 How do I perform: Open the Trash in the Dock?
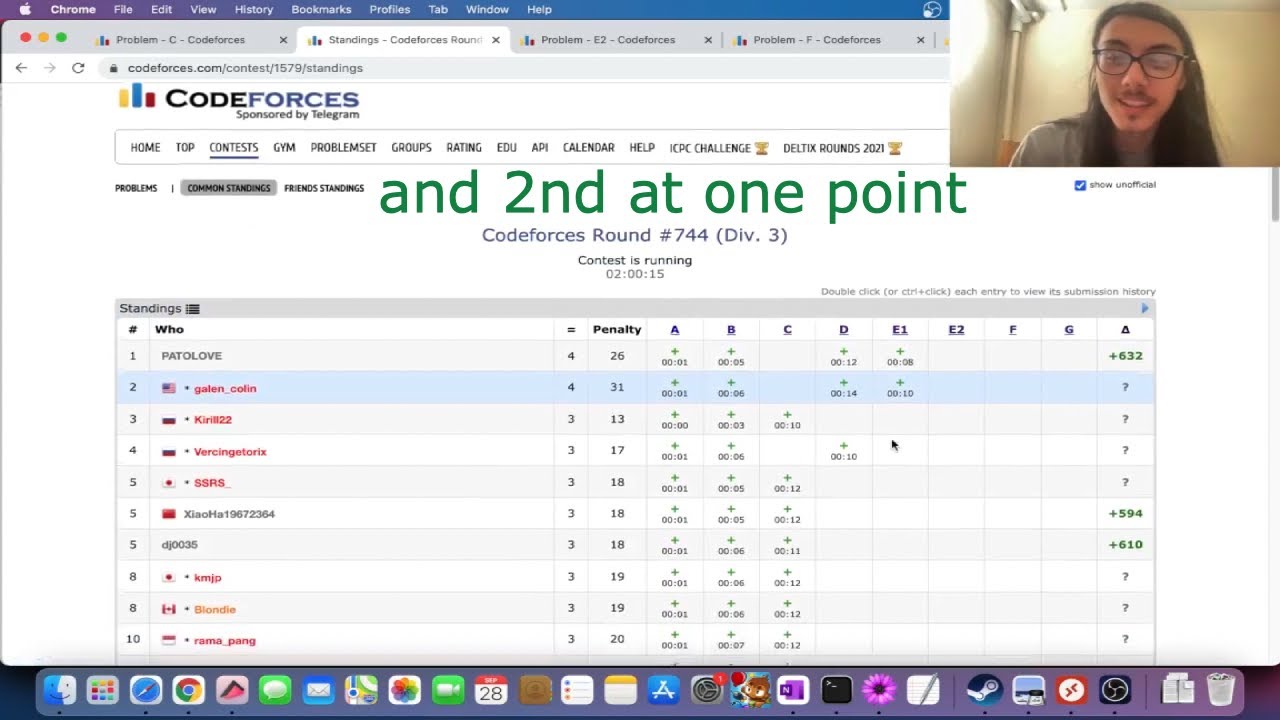click(x=1221, y=690)
